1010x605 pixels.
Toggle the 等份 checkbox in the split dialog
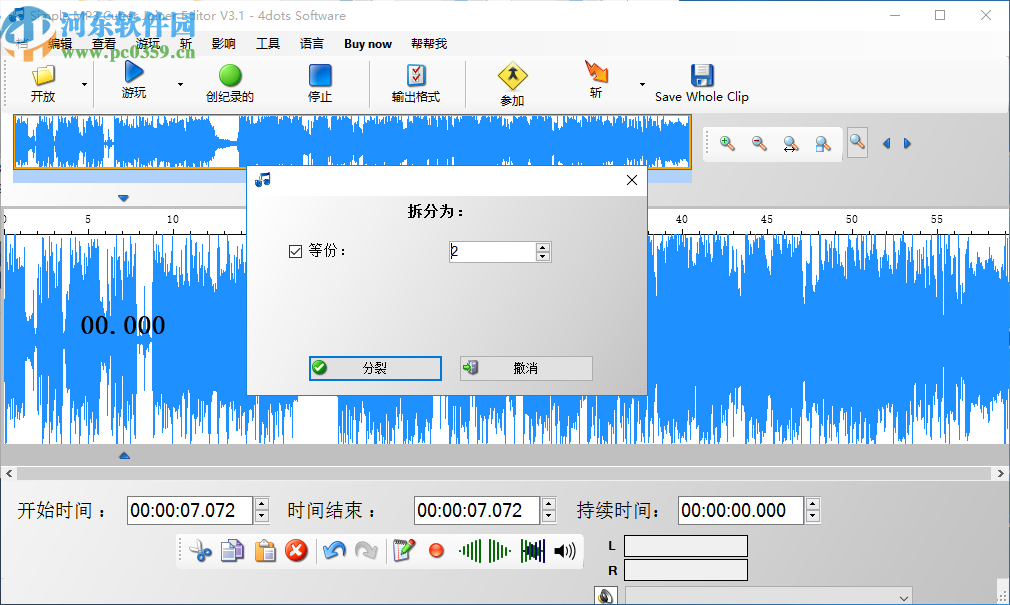click(293, 251)
